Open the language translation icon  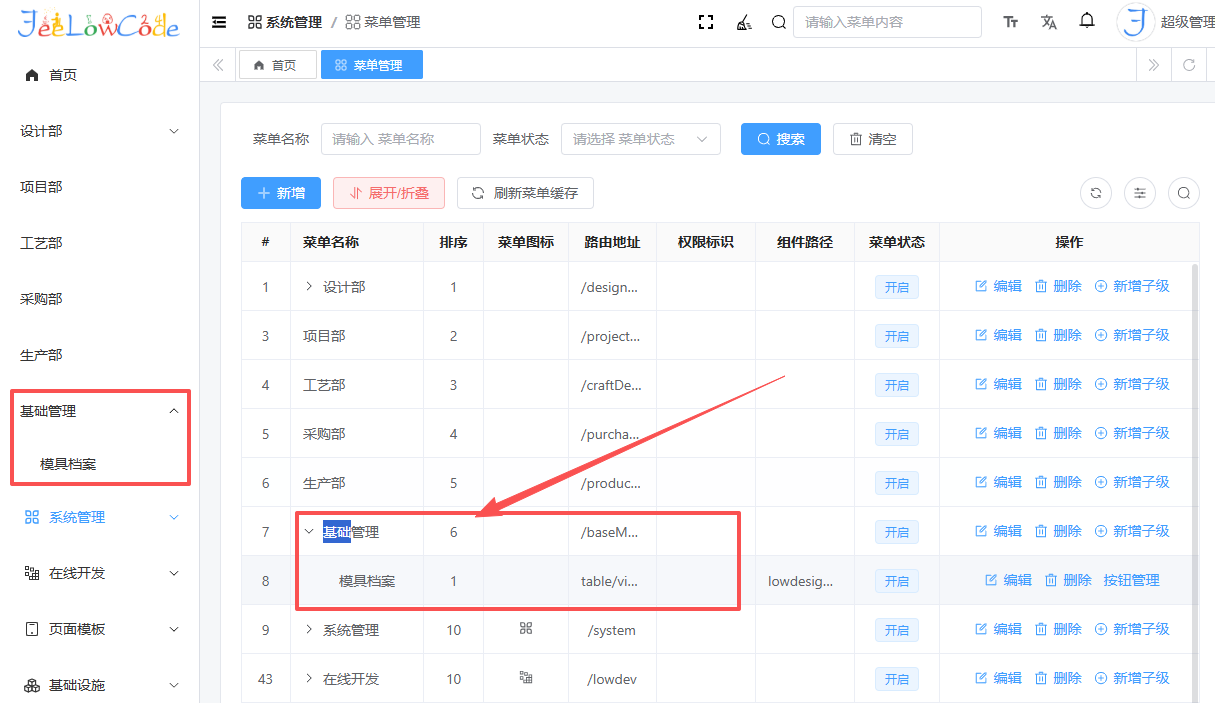click(x=1048, y=22)
